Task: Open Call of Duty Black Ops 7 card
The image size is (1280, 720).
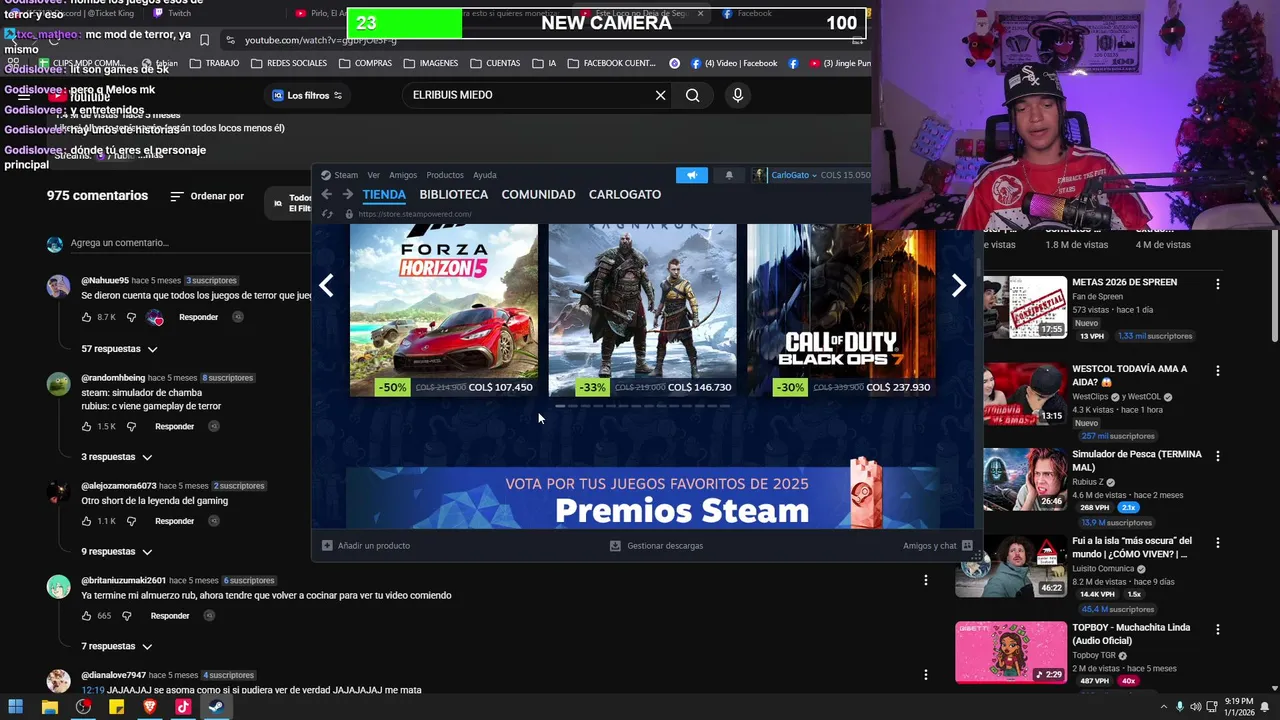Action: 841,310
